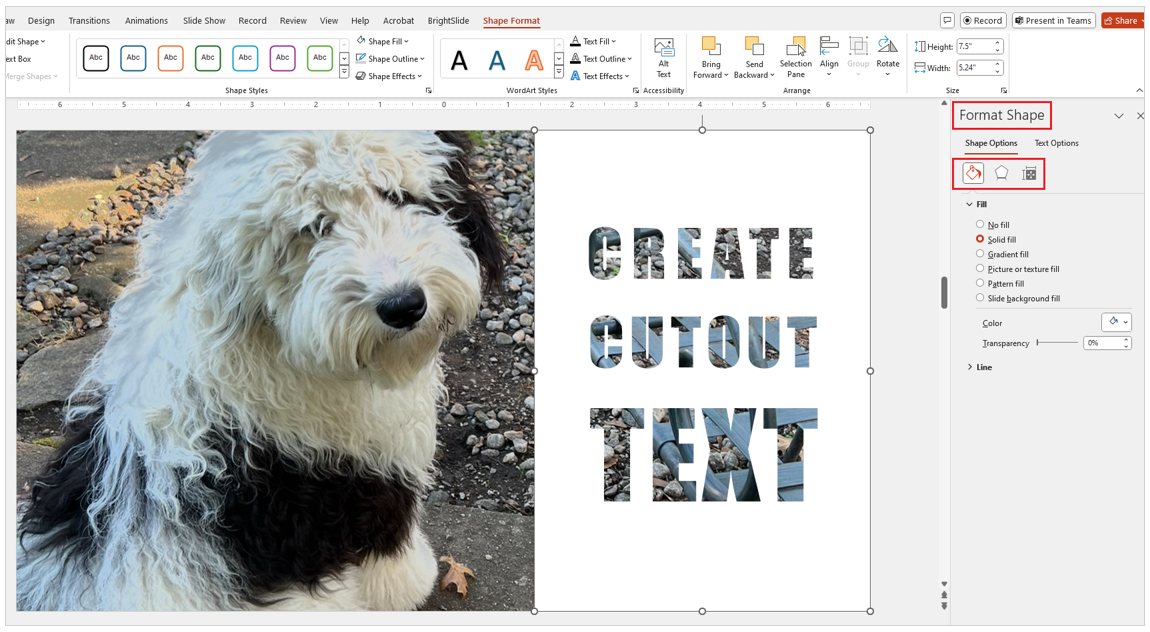This screenshot has height=632, width=1150.
Task: Open the Selection Pane
Action: click(x=796, y=58)
